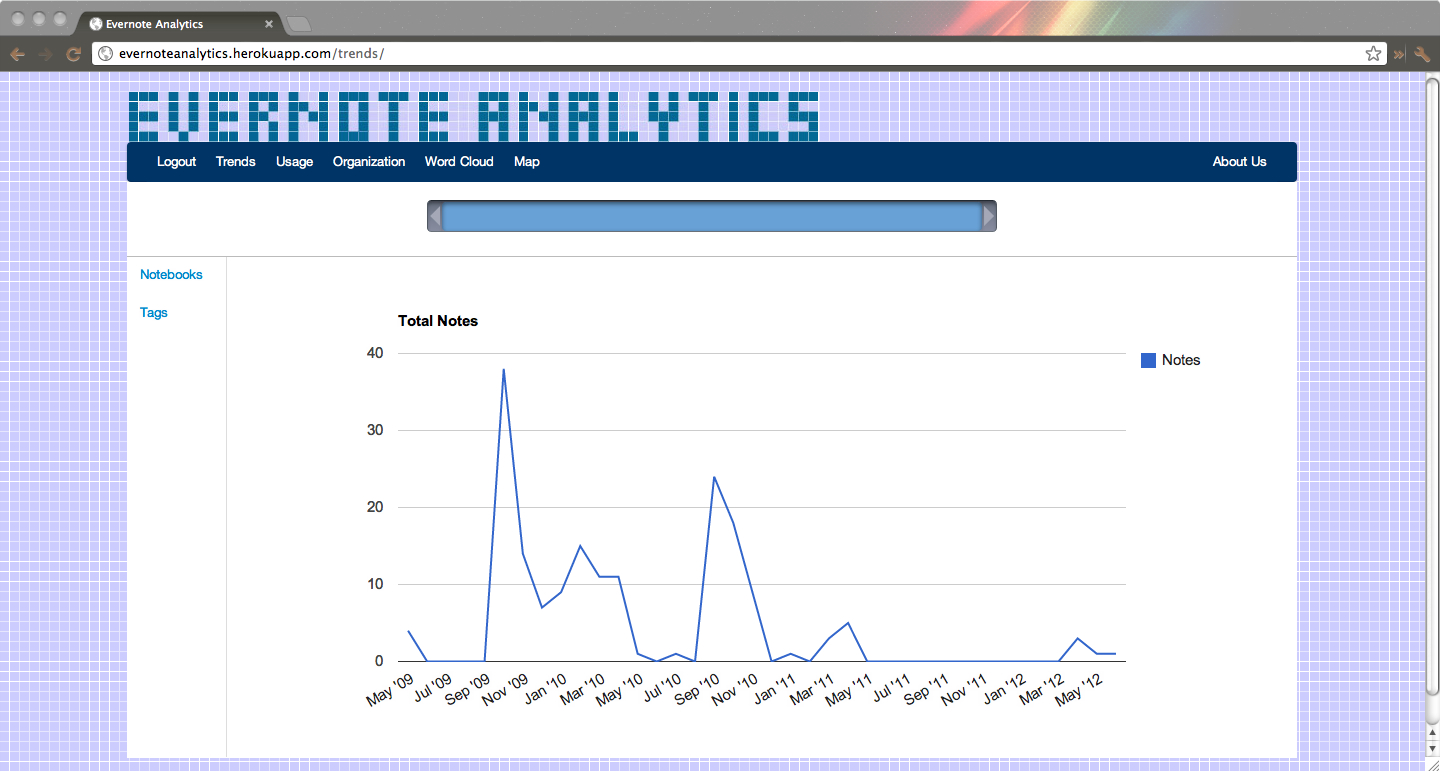
Task: Click the 10 y-axis value
Action: pyautogui.click(x=375, y=584)
